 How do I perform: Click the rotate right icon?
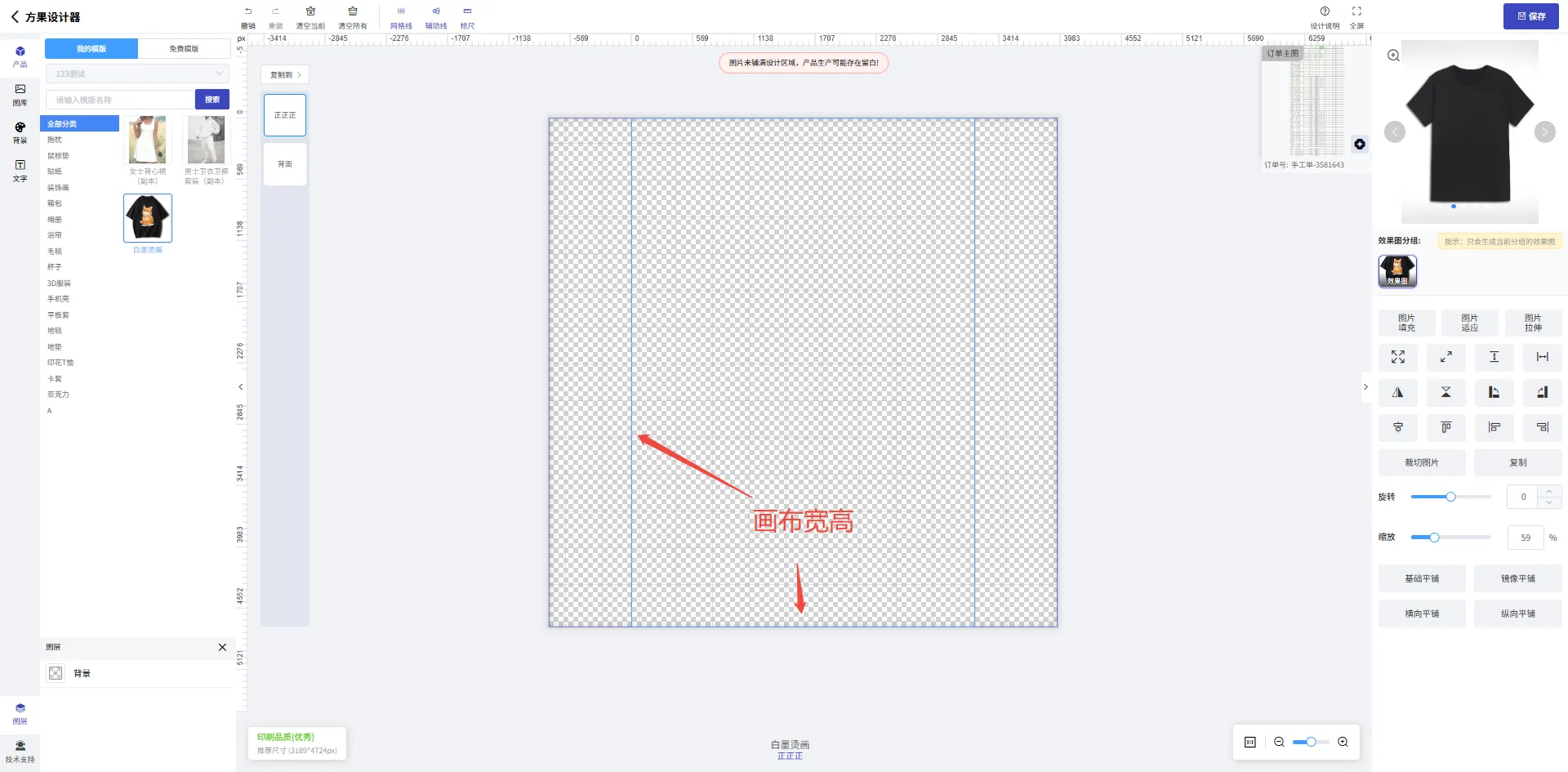(1543, 392)
